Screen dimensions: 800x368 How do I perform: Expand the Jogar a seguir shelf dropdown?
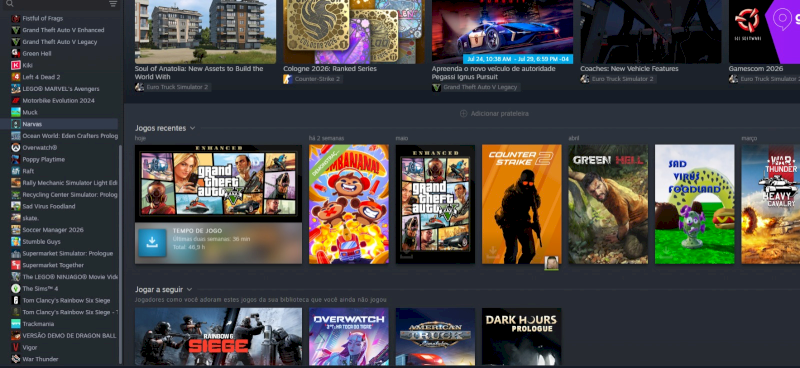189,289
